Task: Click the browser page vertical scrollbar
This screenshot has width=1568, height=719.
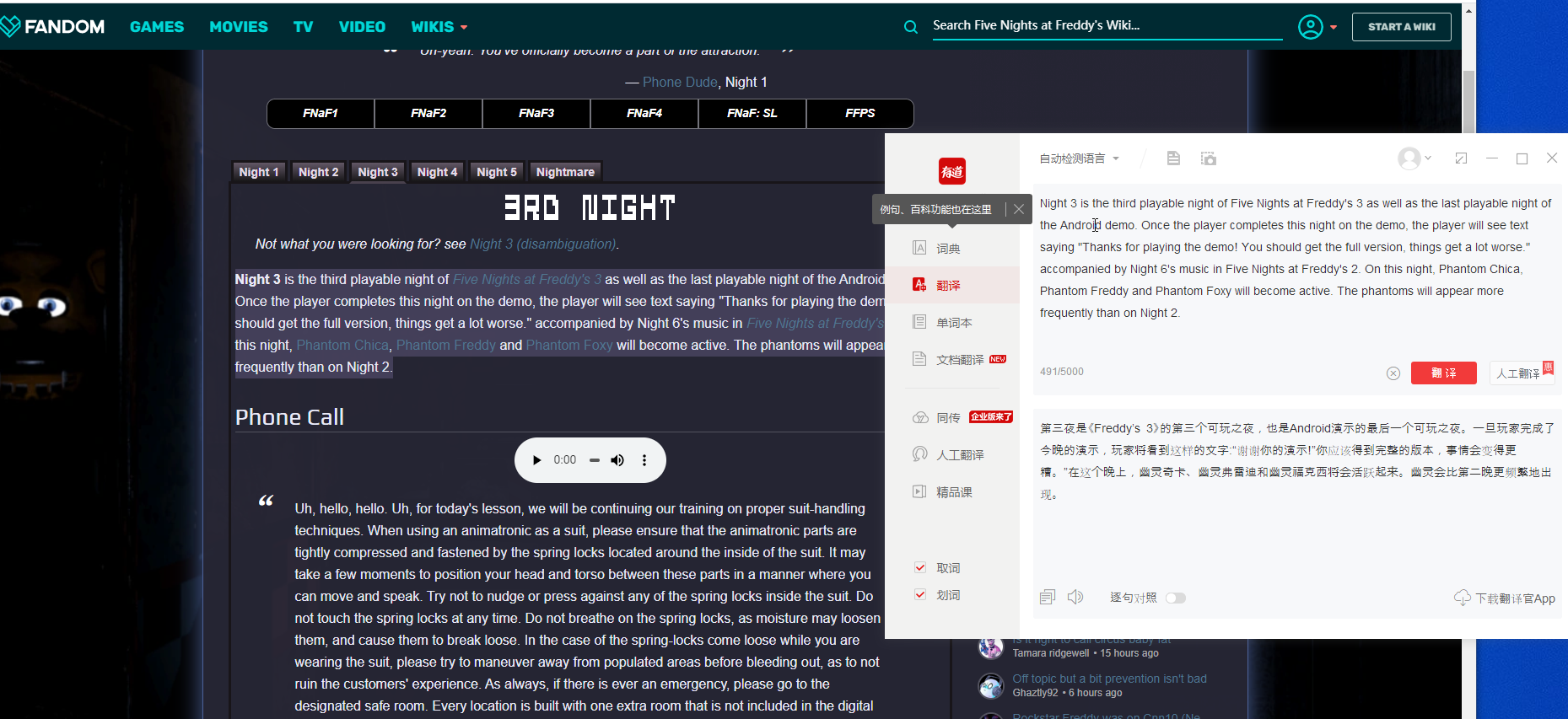Action: tap(1468, 101)
